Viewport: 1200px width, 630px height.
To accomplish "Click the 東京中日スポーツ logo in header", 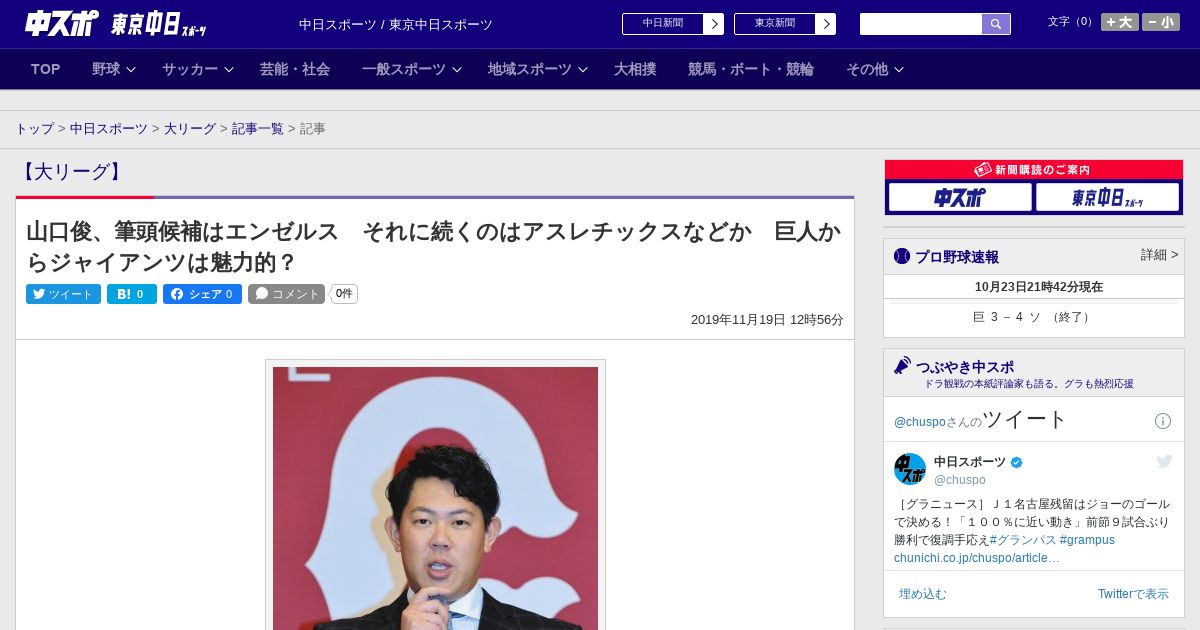I will point(158,24).
